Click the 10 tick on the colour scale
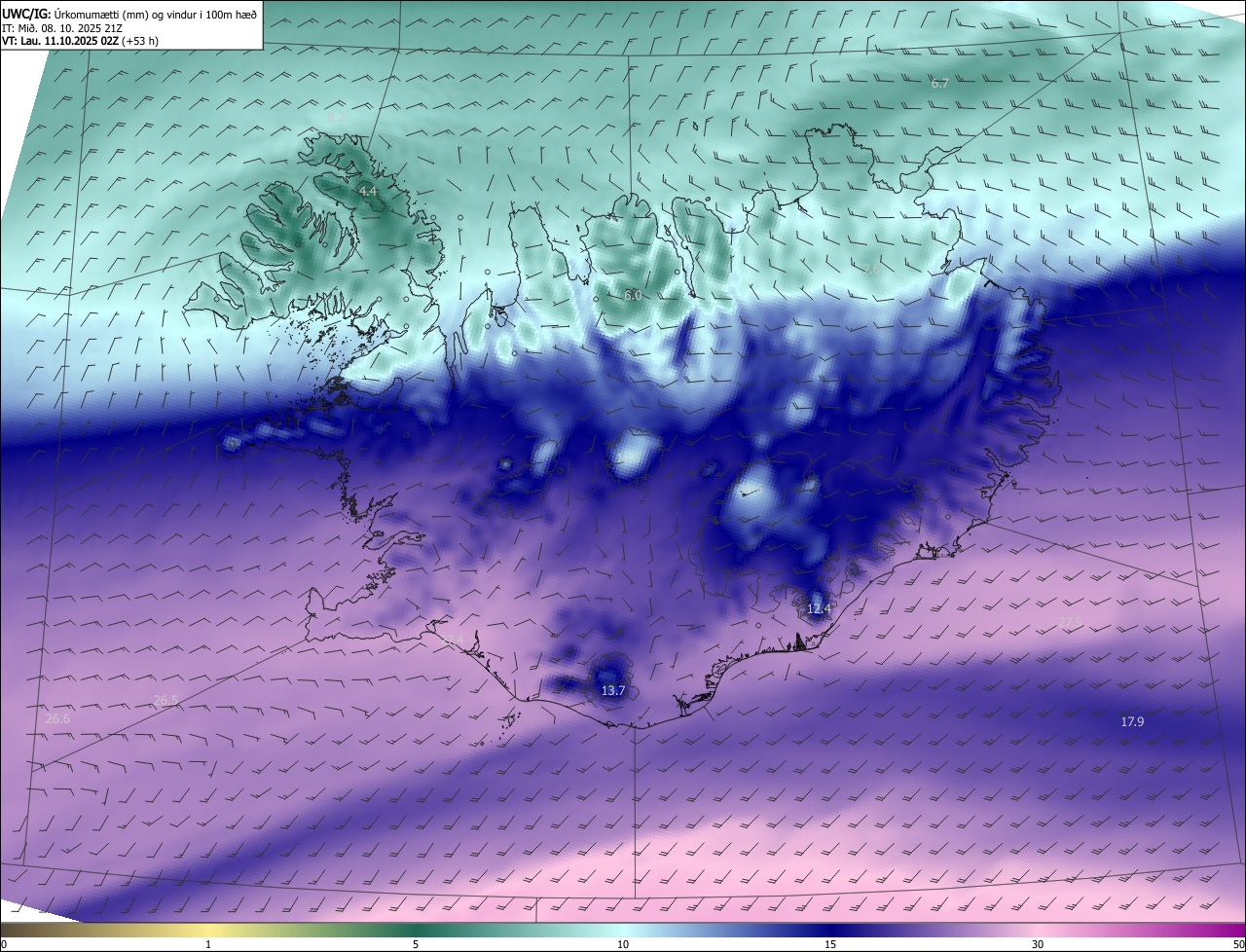The image size is (1246, 952). click(x=623, y=944)
